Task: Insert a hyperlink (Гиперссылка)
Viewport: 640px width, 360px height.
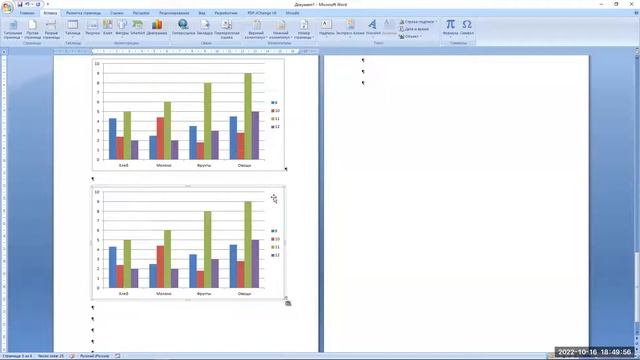Action: pyautogui.click(x=183, y=27)
